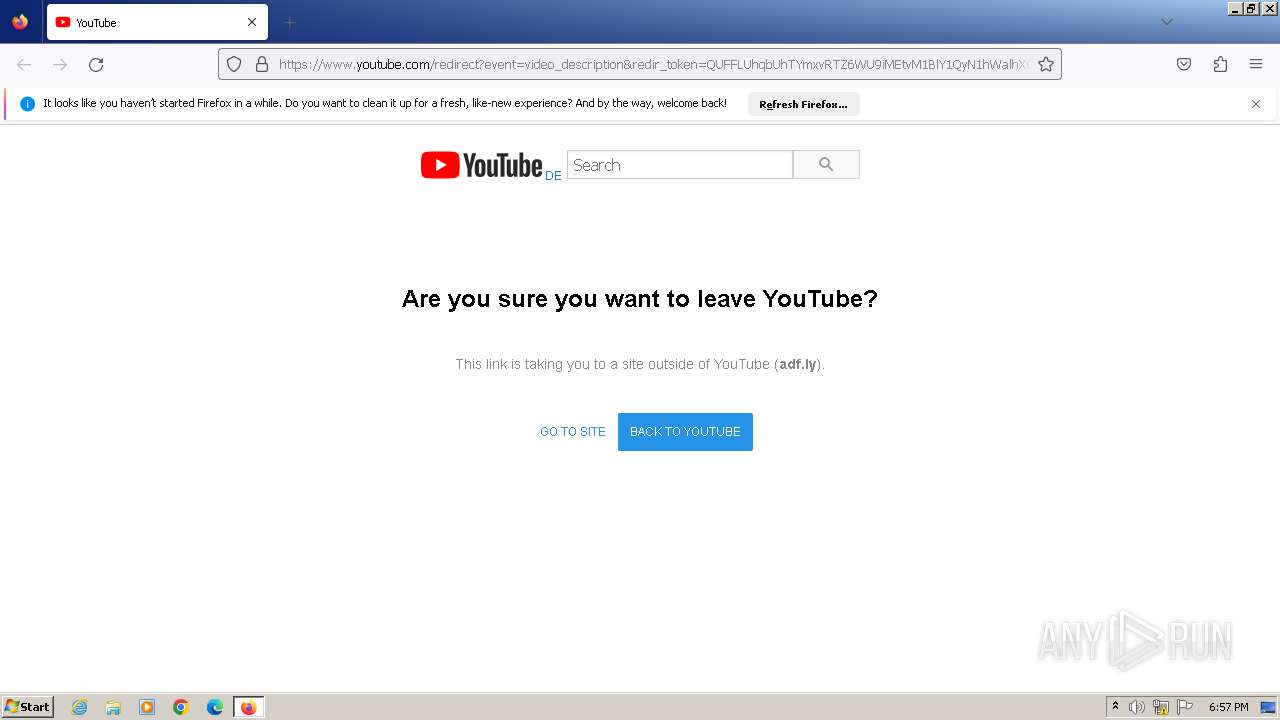
Task: Expand the list all tabs chevron
Action: (x=1166, y=22)
